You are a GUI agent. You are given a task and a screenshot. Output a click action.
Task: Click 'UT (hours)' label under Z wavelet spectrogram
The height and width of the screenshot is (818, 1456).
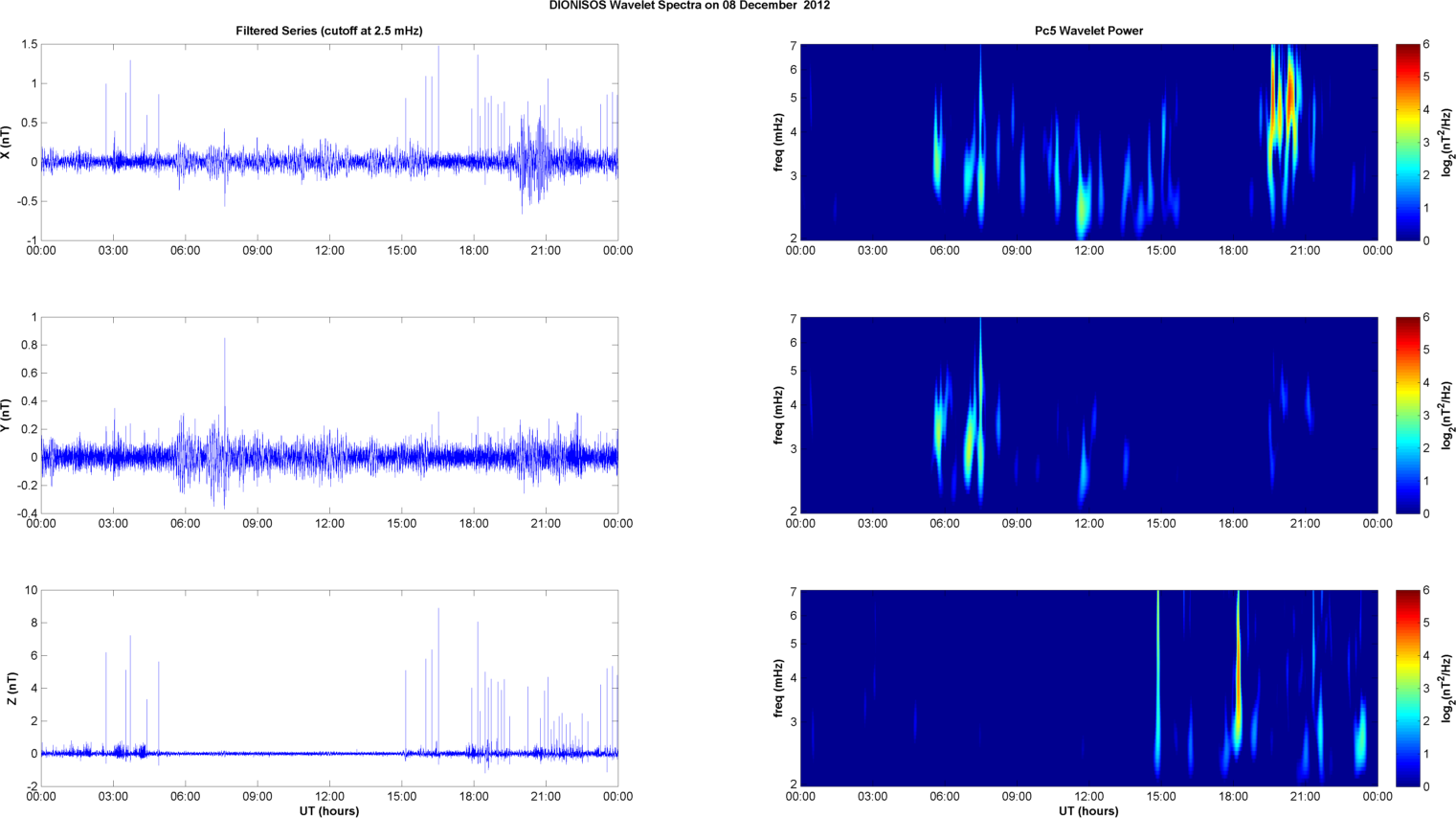(1088, 811)
